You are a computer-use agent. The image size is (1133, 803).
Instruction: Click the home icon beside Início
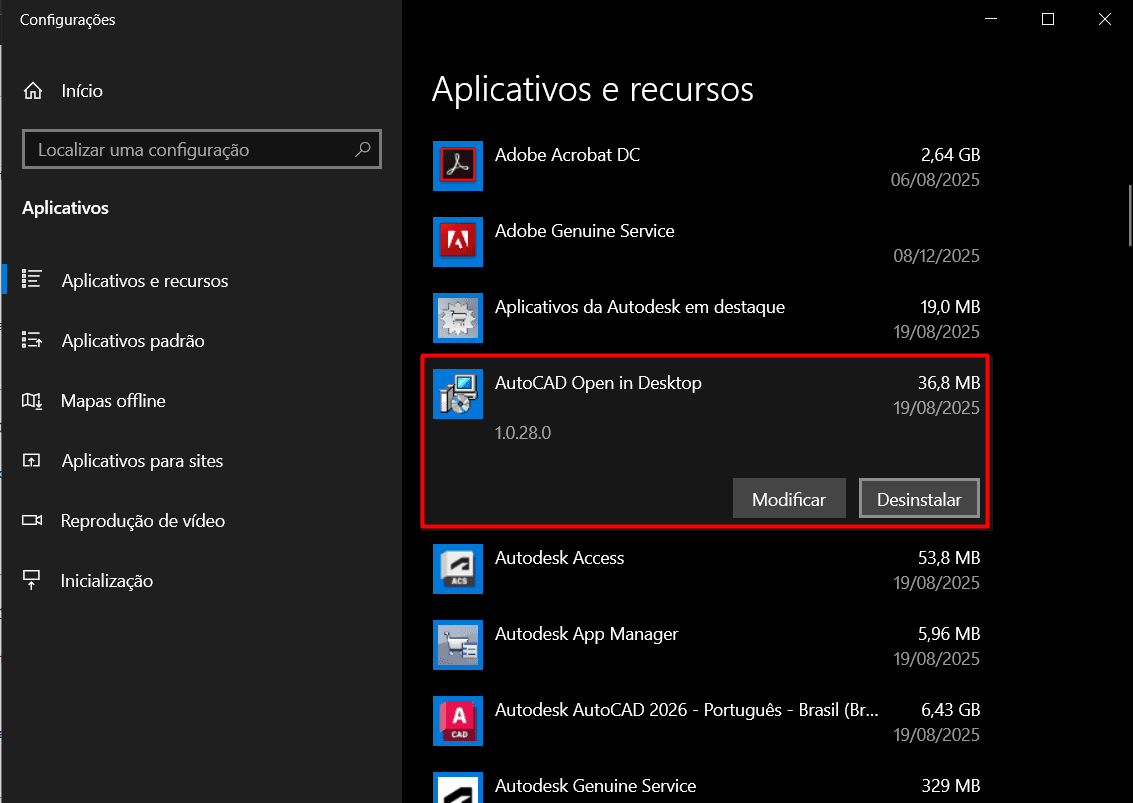coord(33,91)
